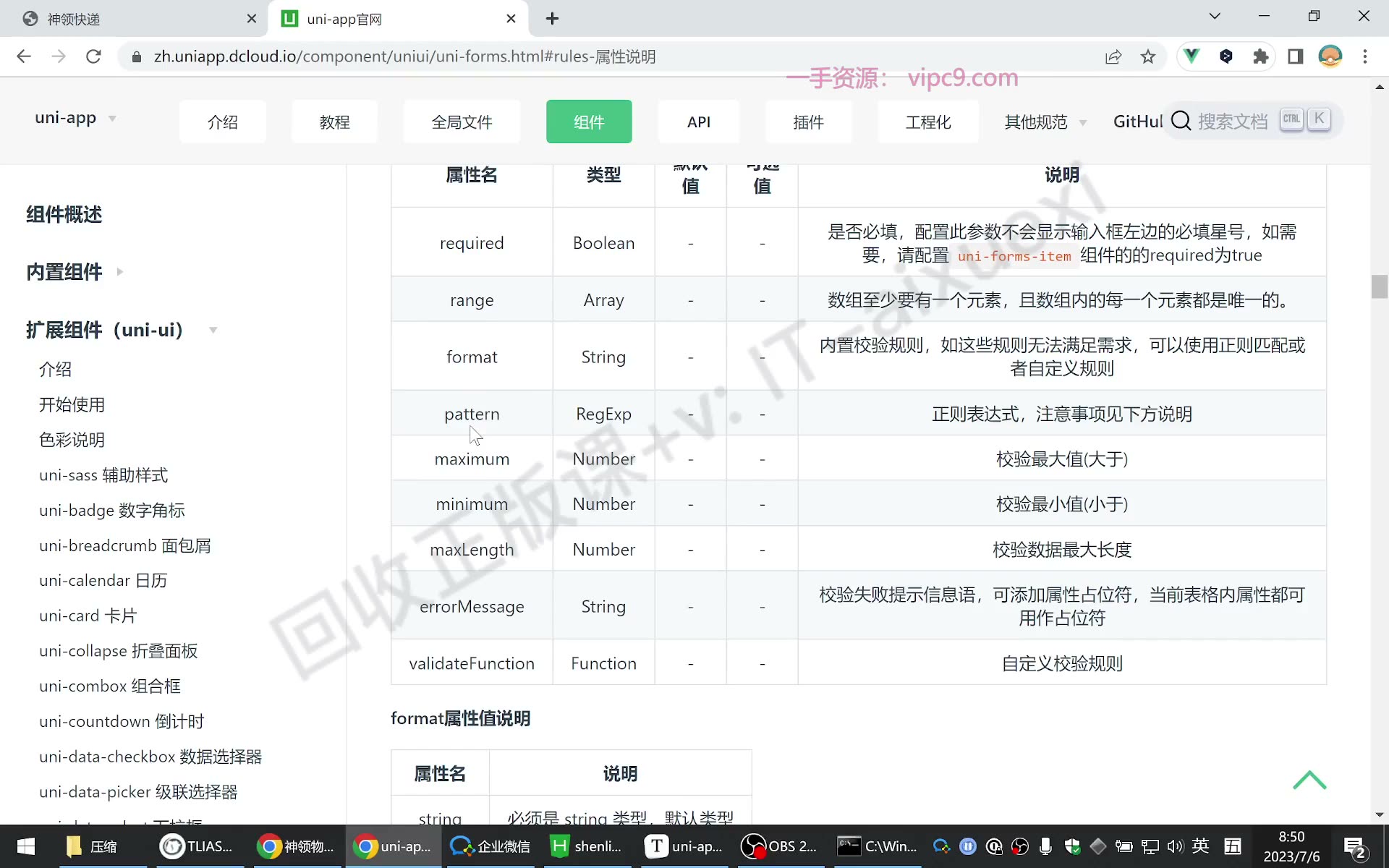Open the Vue devtools extension icon

1192,56
